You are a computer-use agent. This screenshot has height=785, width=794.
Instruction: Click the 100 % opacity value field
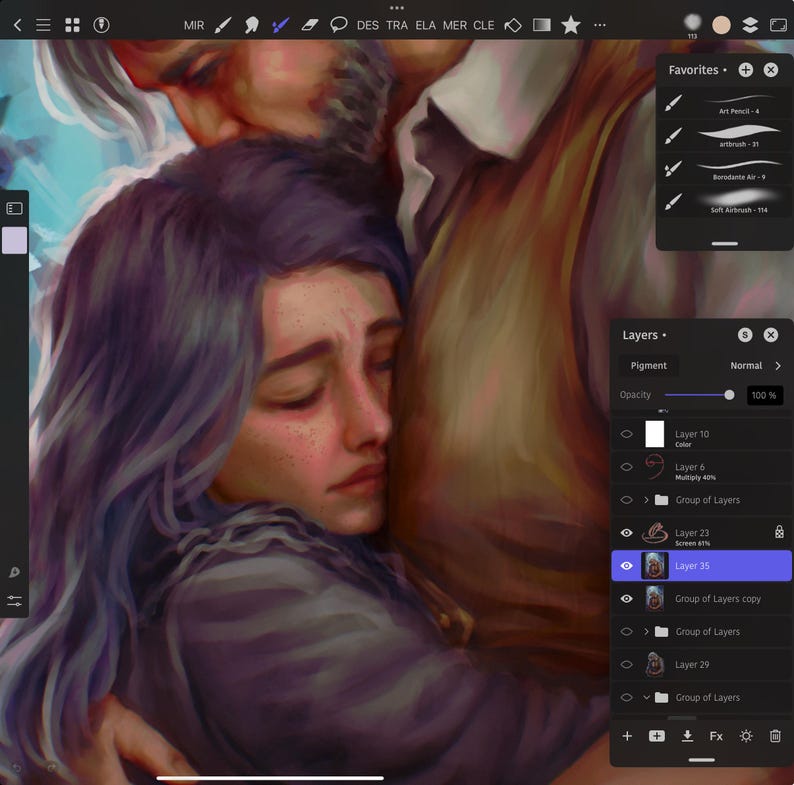click(764, 395)
